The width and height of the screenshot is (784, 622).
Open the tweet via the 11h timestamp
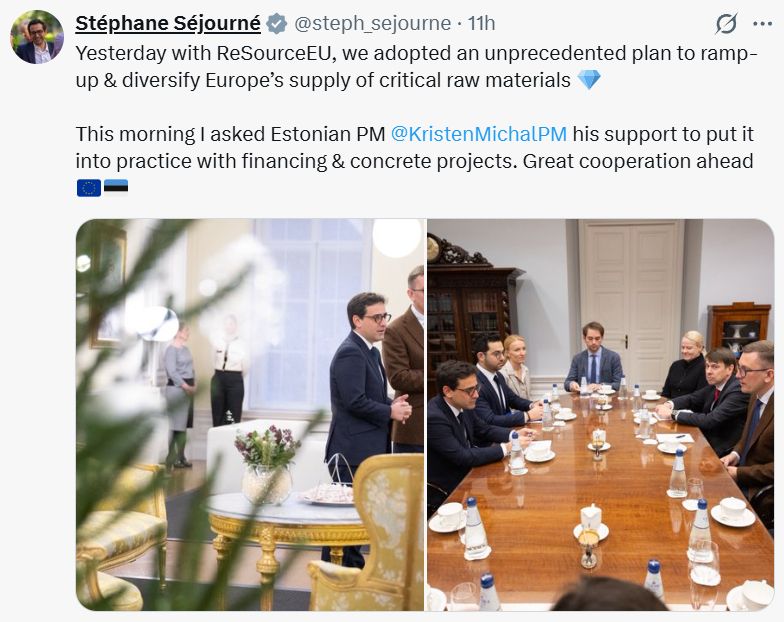click(481, 24)
